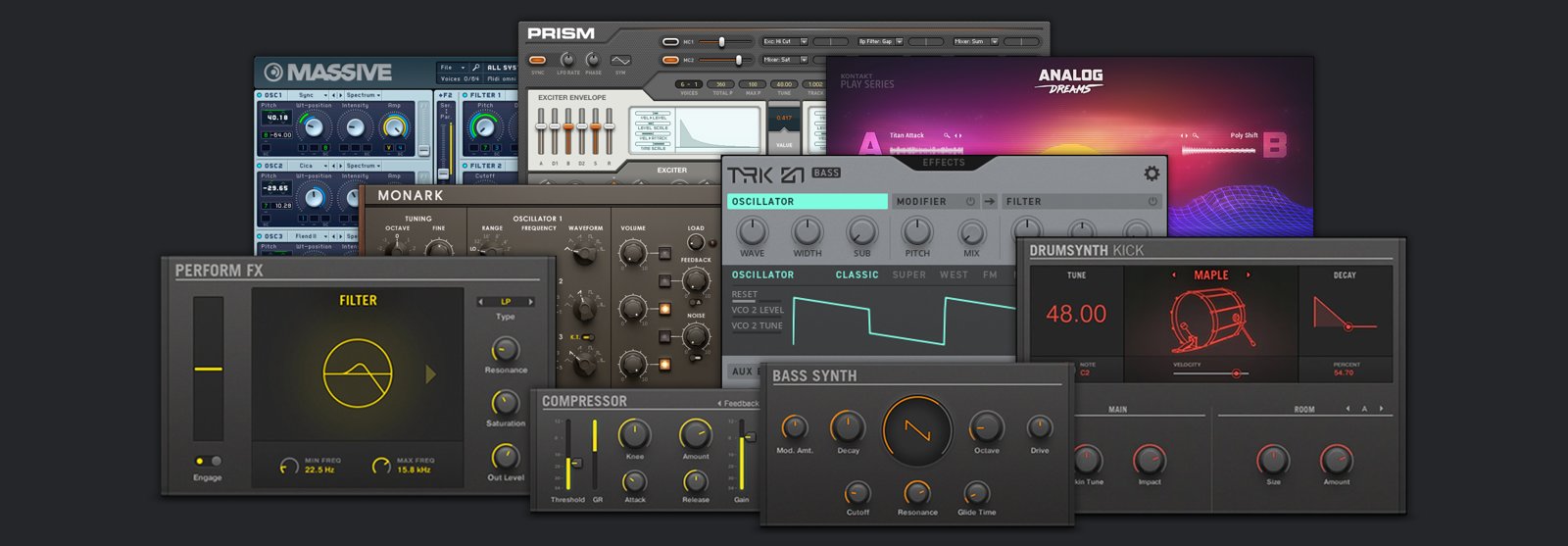
Task: Click the yellow play arrow beside filter
Action: [430, 373]
